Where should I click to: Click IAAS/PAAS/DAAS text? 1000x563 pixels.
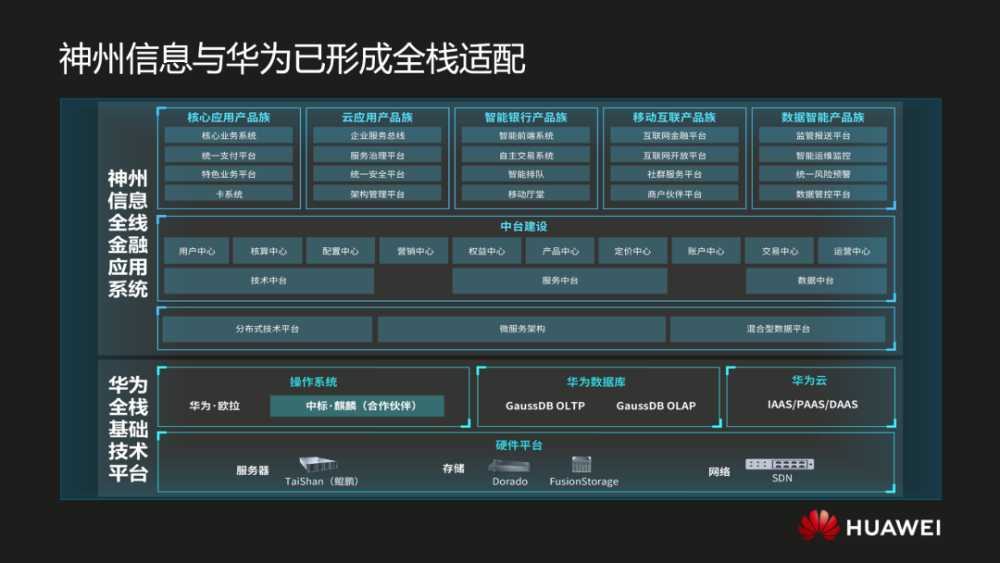point(812,404)
